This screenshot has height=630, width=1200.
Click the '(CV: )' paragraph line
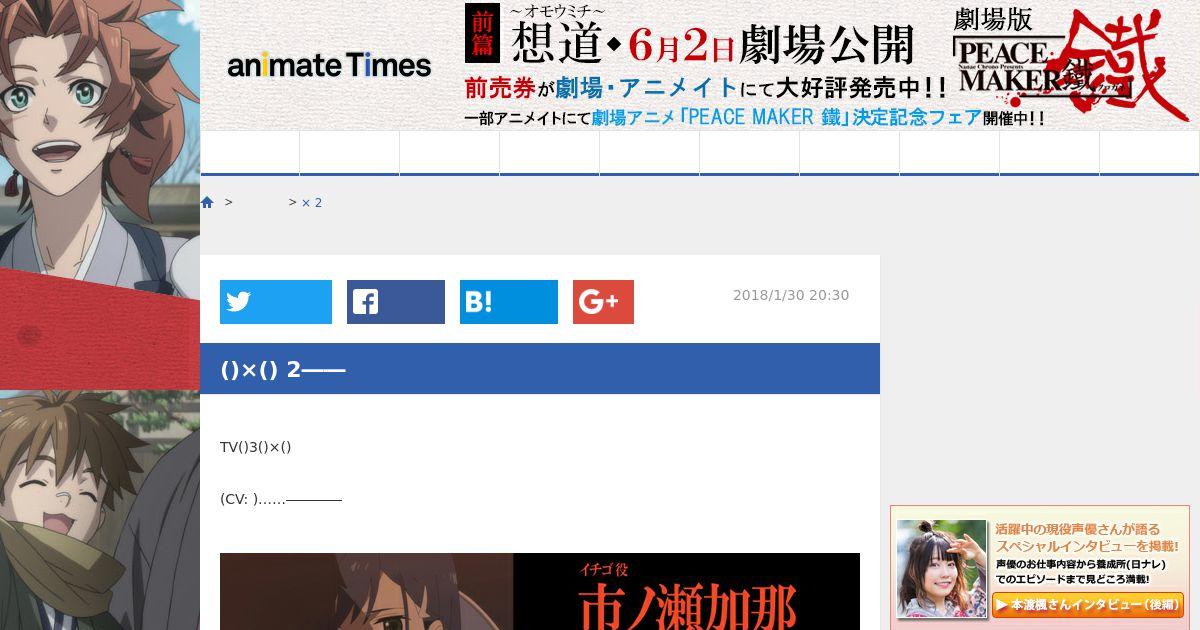281,499
